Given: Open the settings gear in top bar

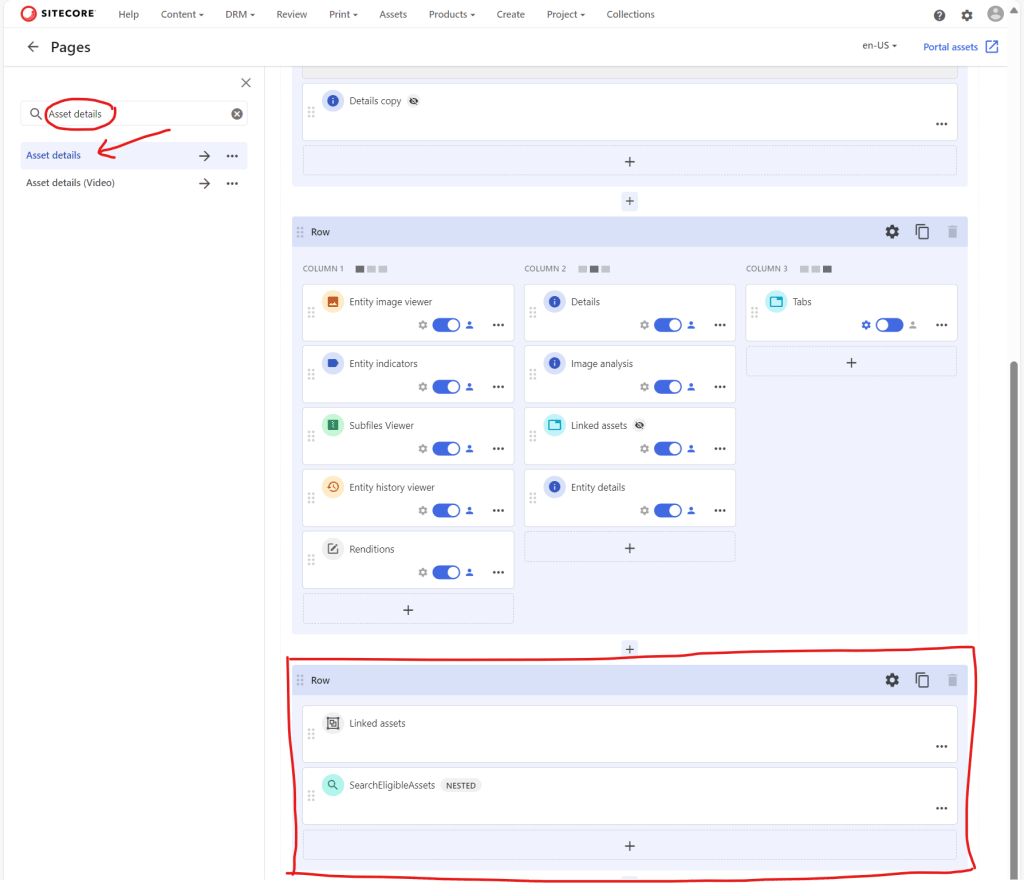Looking at the screenshot, I should (x=966, y=15).
